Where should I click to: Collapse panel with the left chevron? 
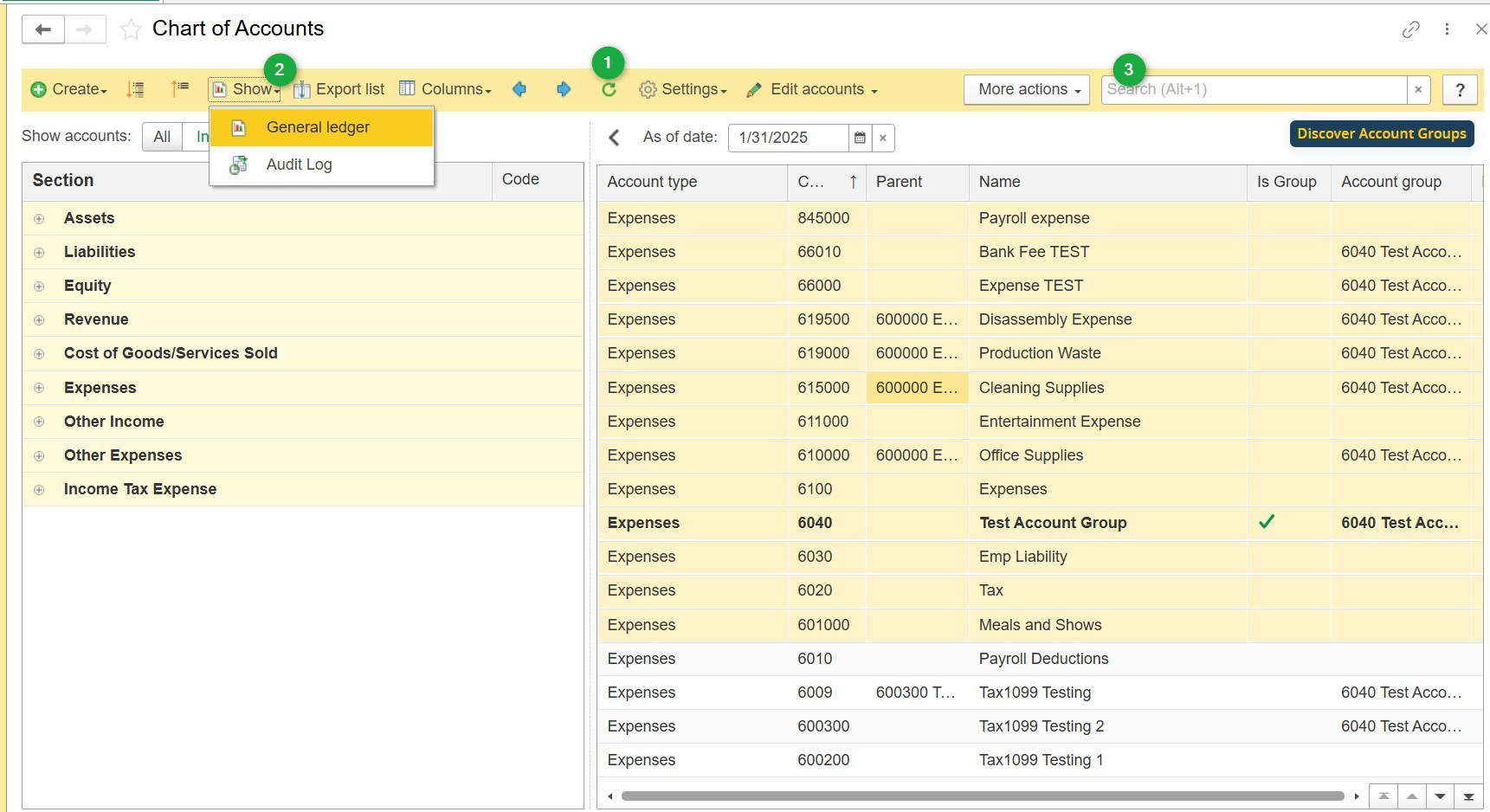(615, 138)
